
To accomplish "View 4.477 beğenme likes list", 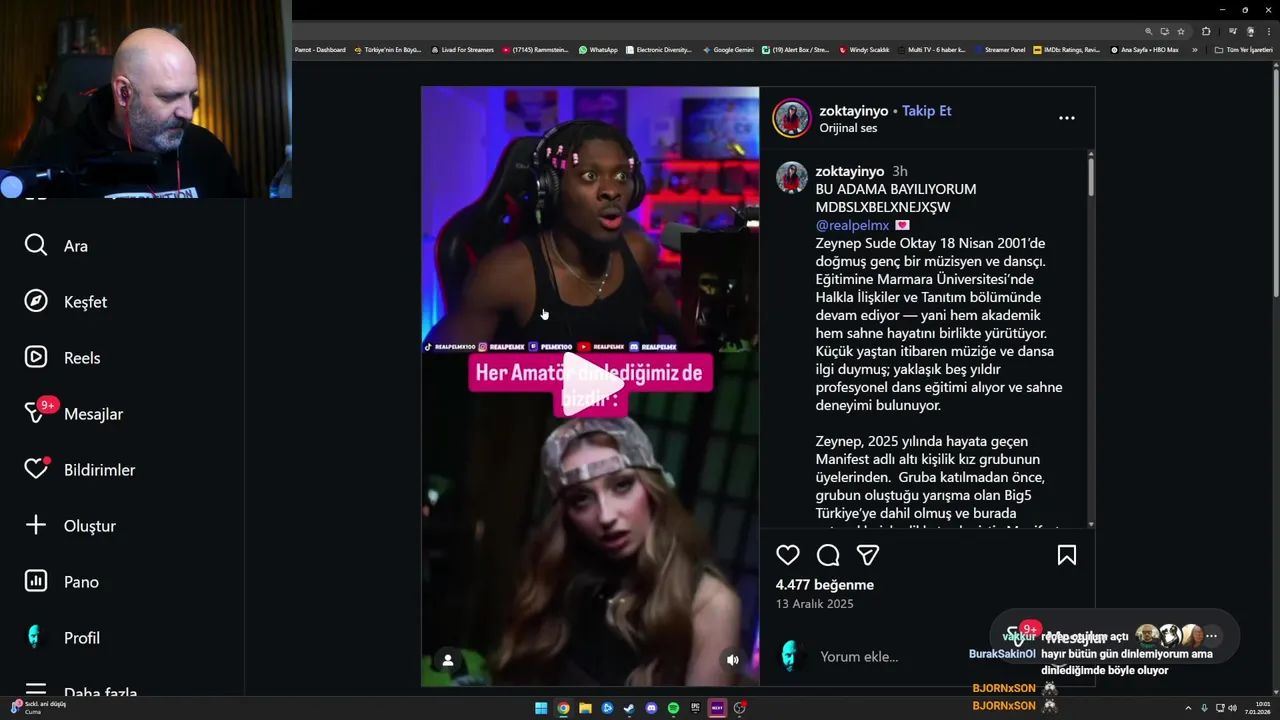I will (825, 585).
